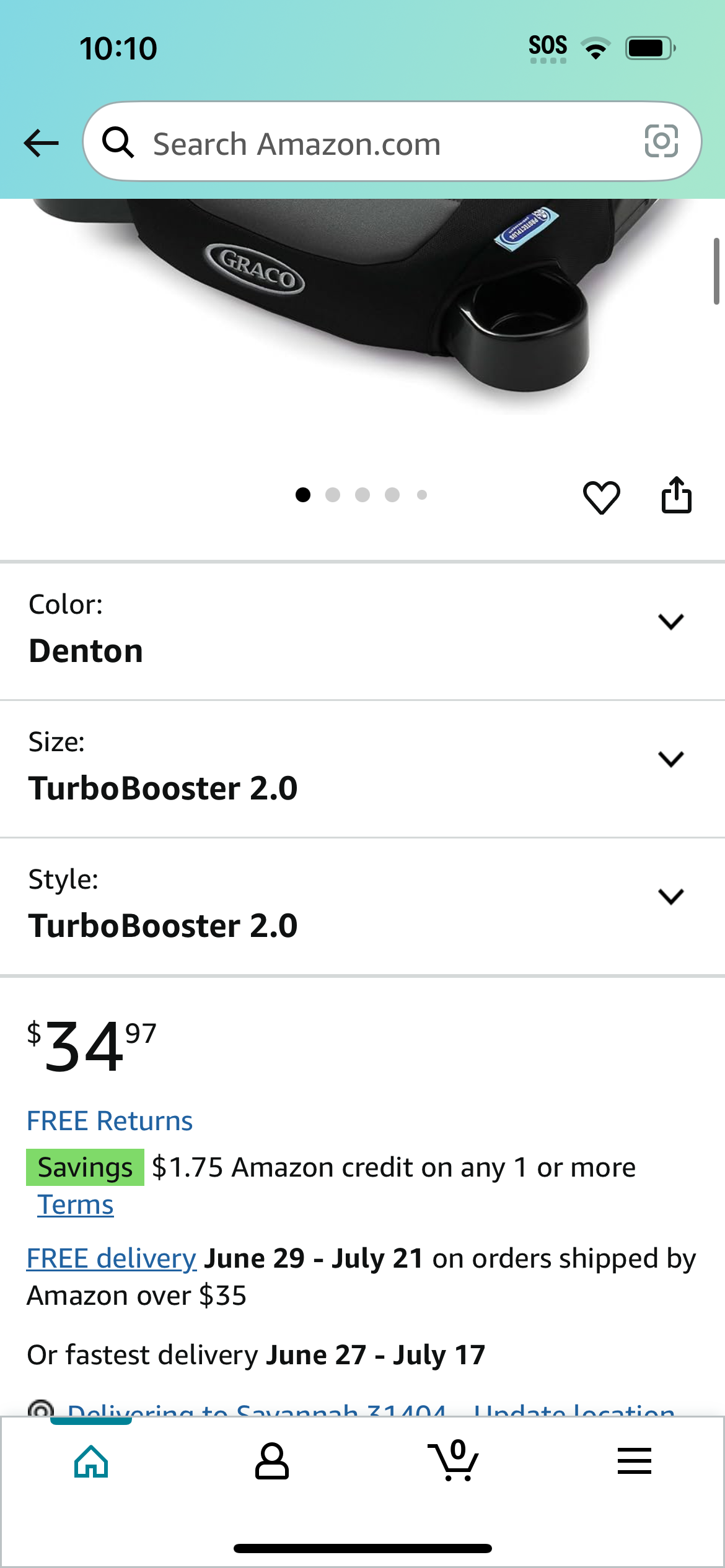Open the account profile tab
The height and width of the screenshot is (1568, 725).
point(271,1461)
